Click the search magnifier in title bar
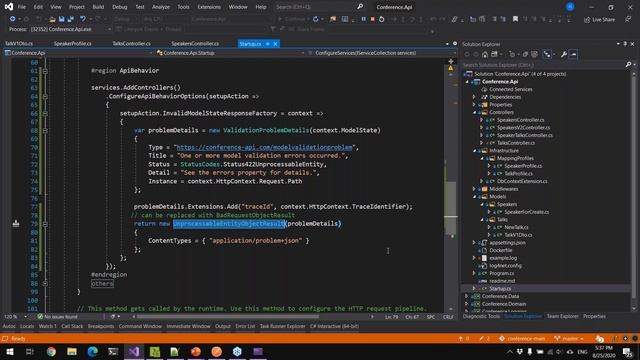This screenshot has height=360, width=640. pyautogui.click(x=360, y=7)
